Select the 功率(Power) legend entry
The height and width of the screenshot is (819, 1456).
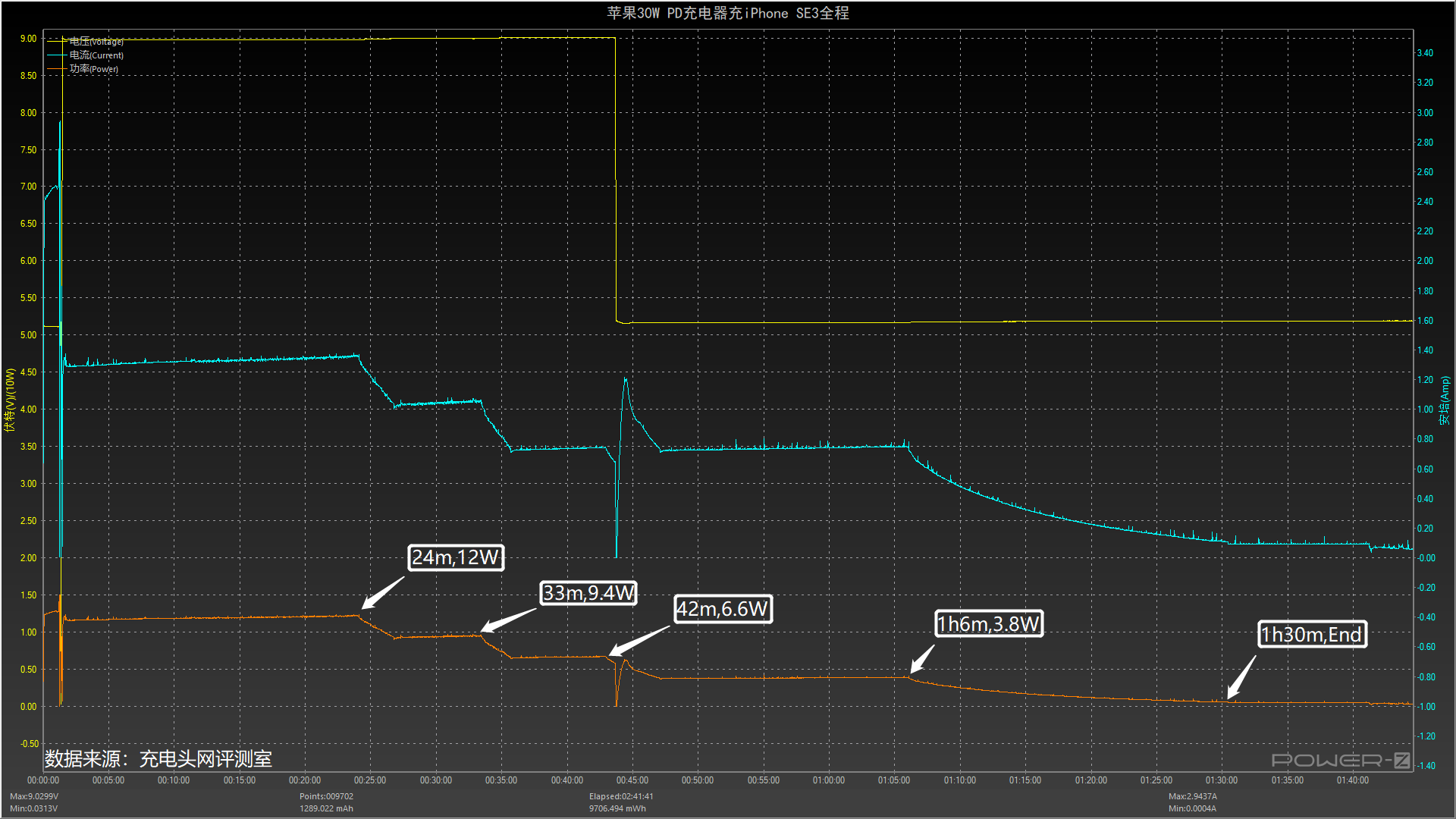click(x=94, y=69)
